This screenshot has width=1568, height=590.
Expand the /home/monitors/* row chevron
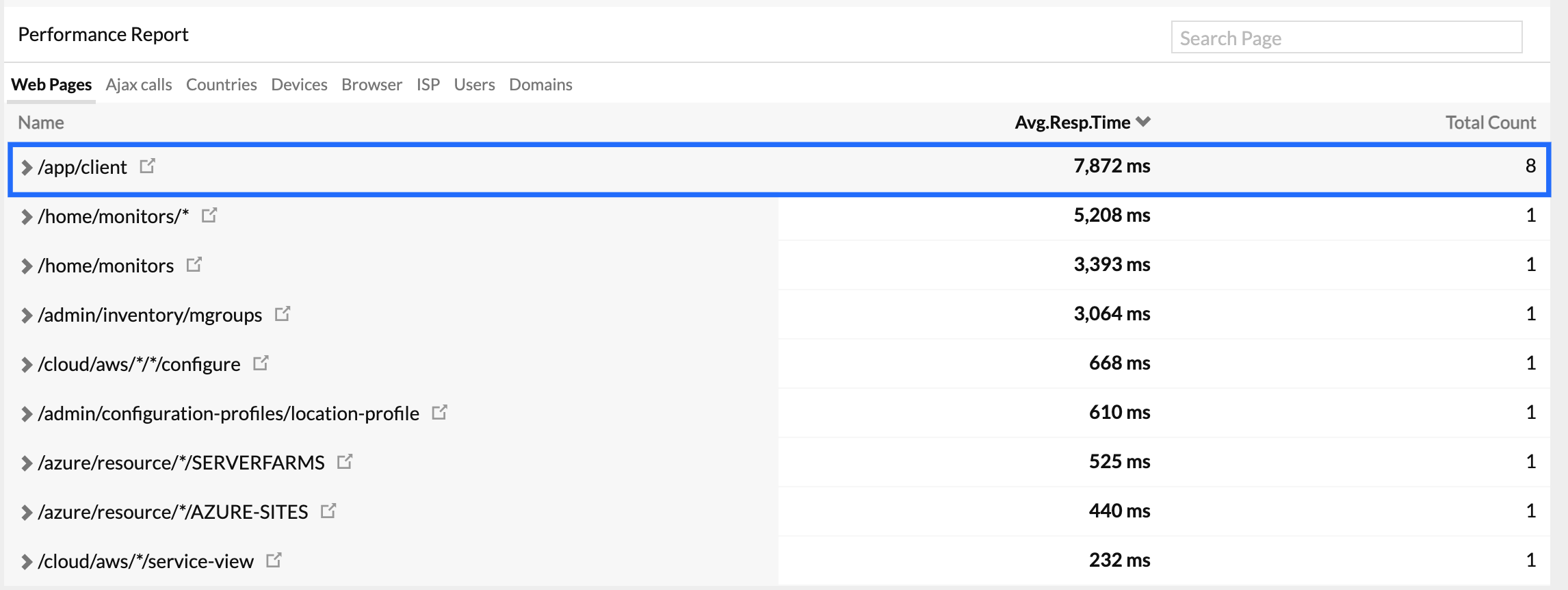(x=27, y=217)
